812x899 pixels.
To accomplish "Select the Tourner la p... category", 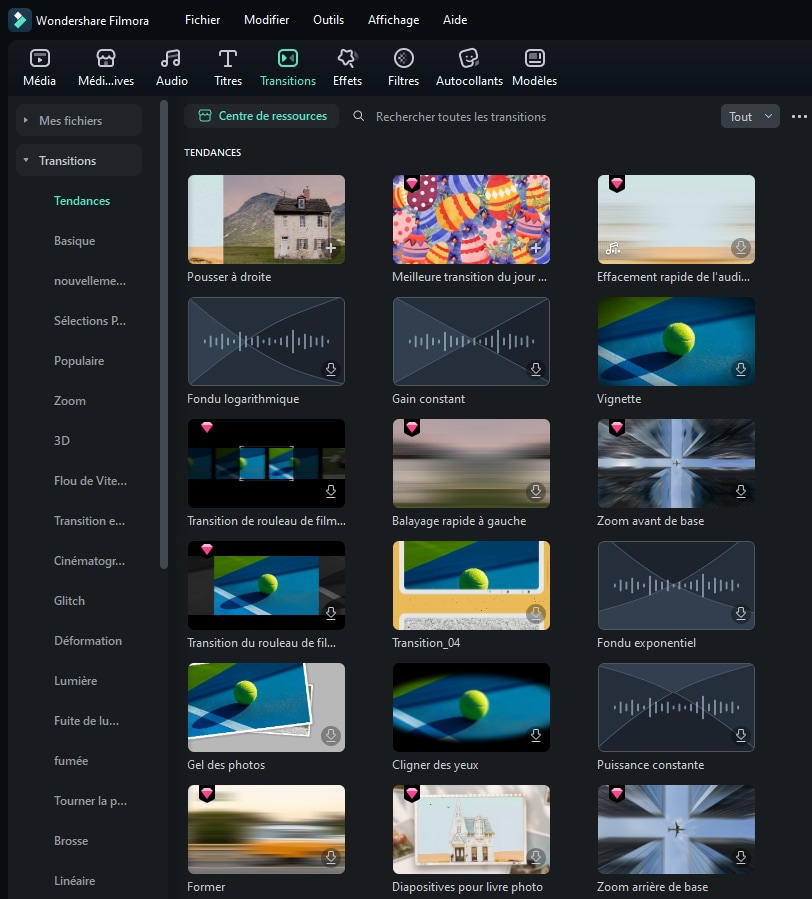I will [91, 800].
